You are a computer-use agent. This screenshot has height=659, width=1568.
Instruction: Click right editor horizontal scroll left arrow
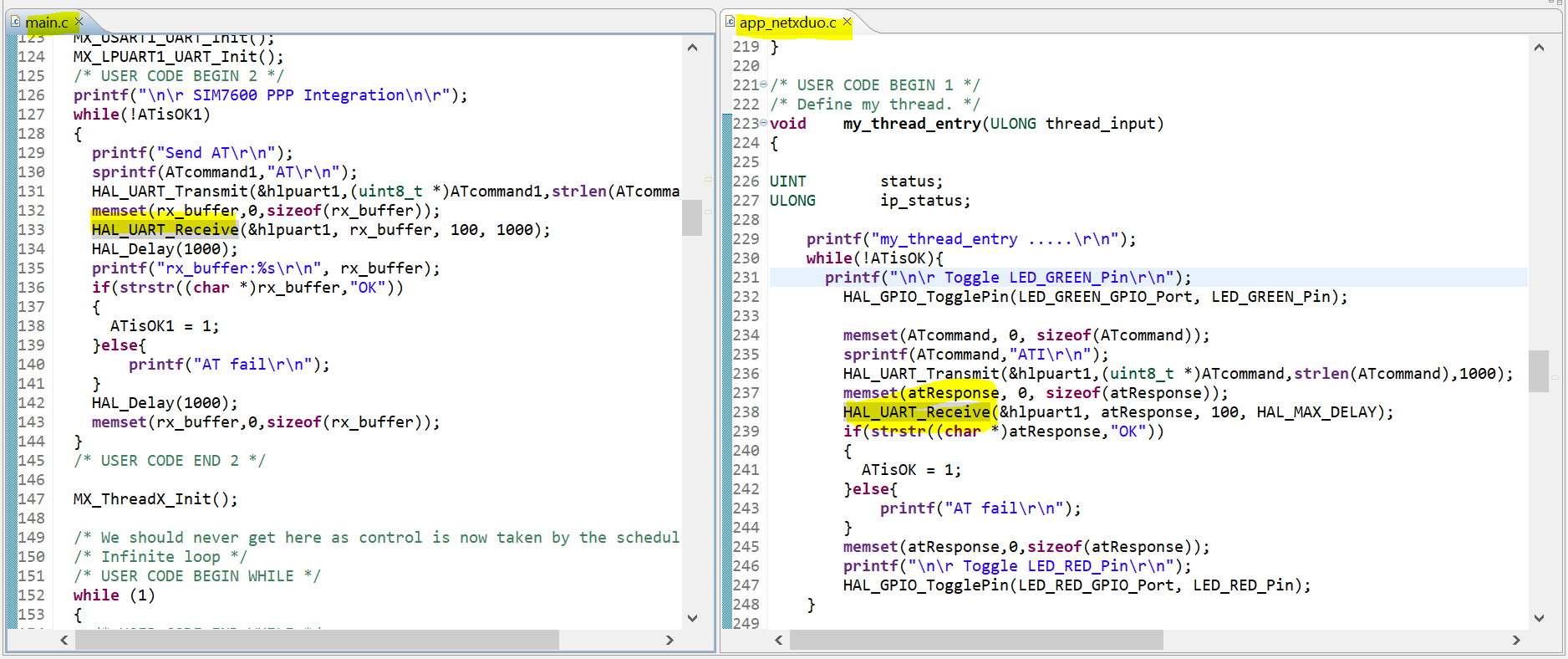point(778,640)
